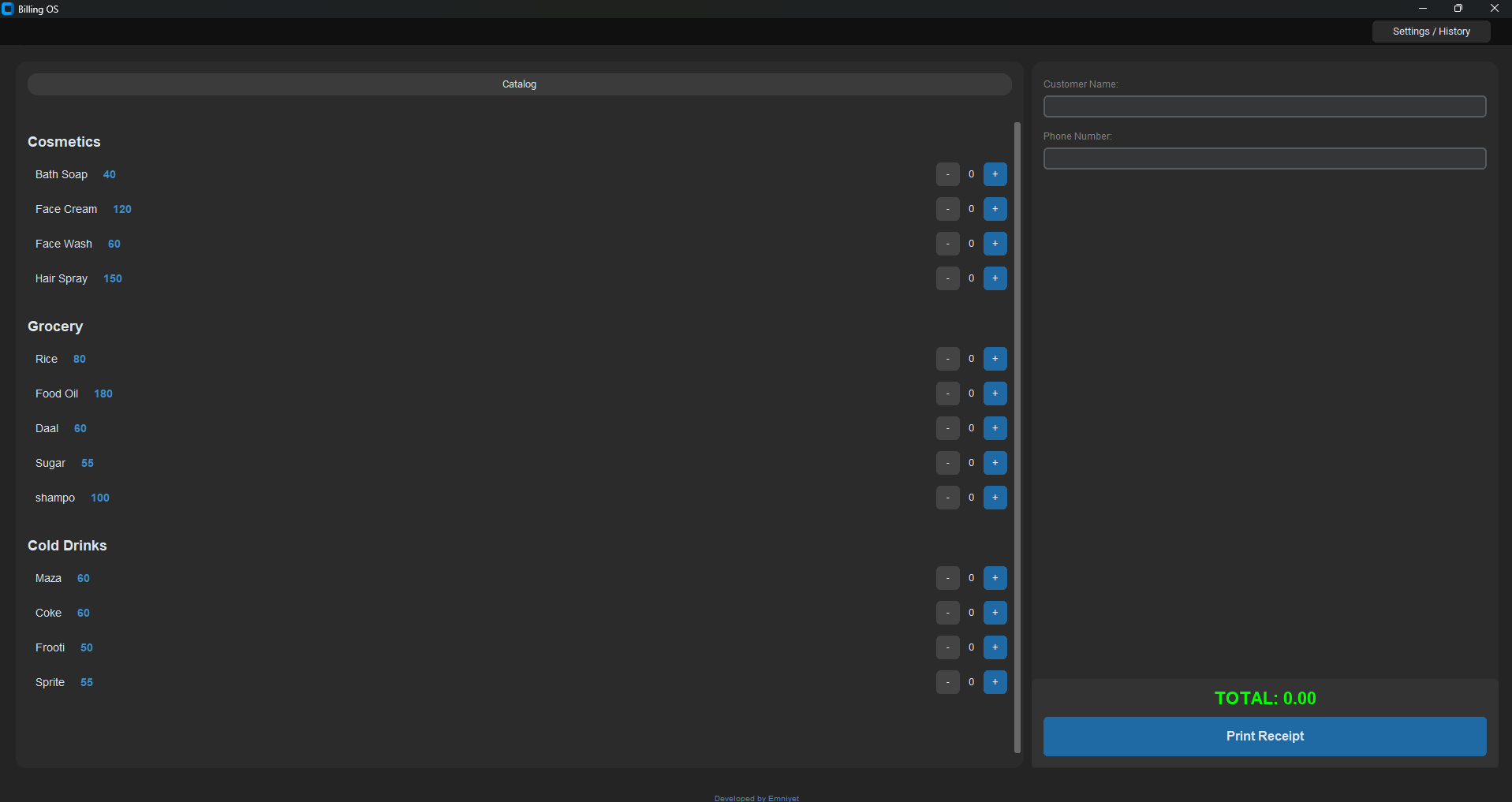
Task: Add one Daal to the bill
Action: (x=995, y=428)
